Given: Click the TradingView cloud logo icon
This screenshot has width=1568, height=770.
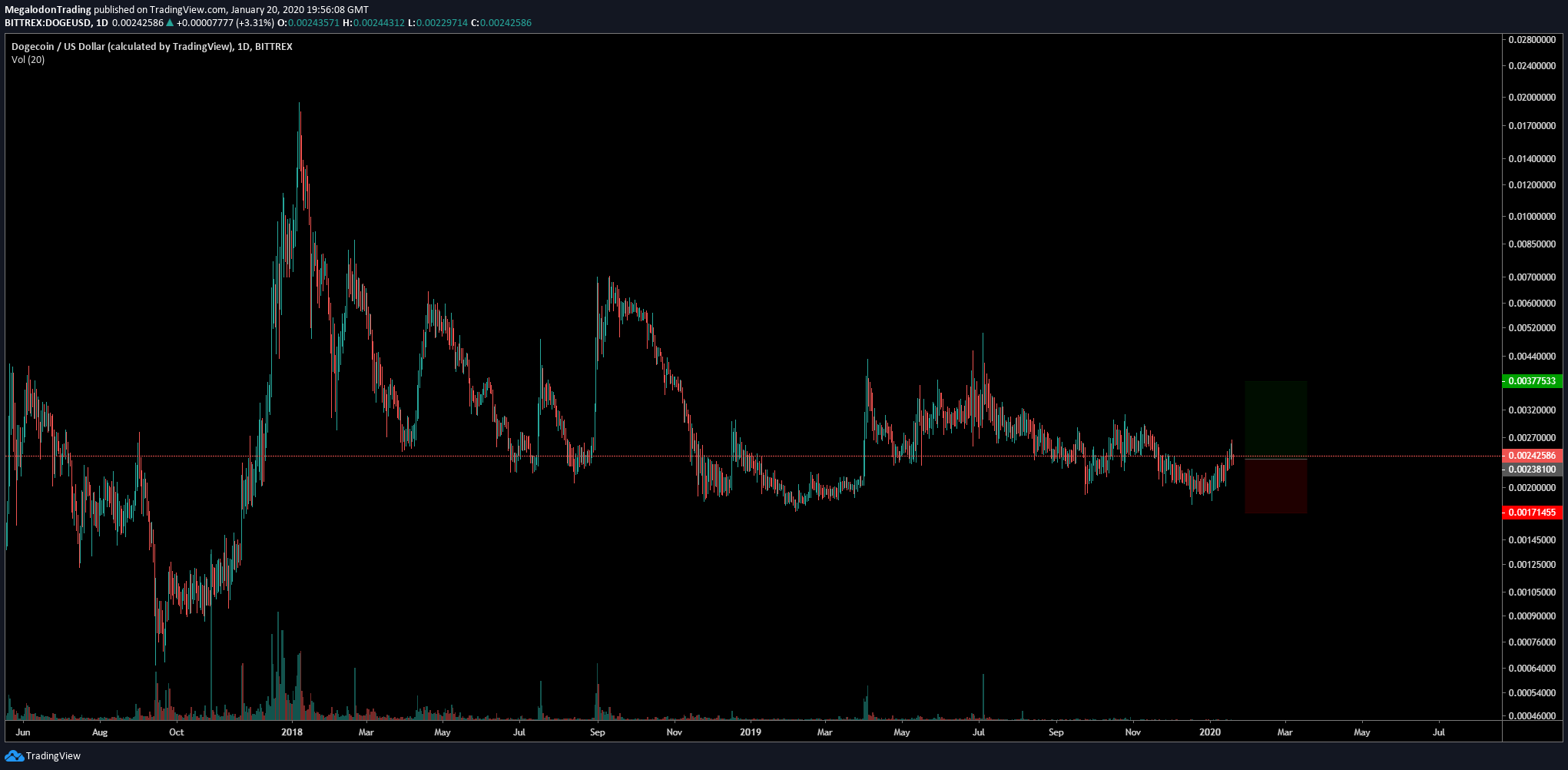Looking at the screenshot, I should click(14, 756).
